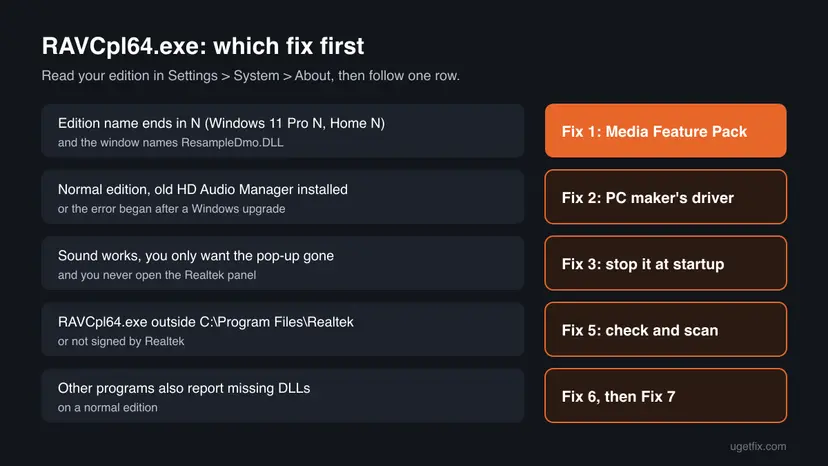The width and height of the screenshot is (828, 466).
Task: Click the Fix 6, then Fix 7 box
Action: point(665,396)
